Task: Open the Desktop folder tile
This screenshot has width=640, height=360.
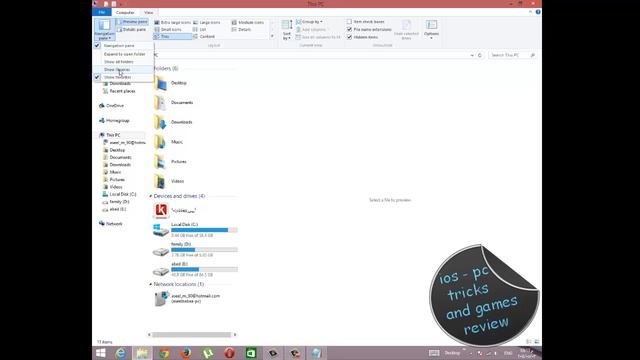Action: 171,83
